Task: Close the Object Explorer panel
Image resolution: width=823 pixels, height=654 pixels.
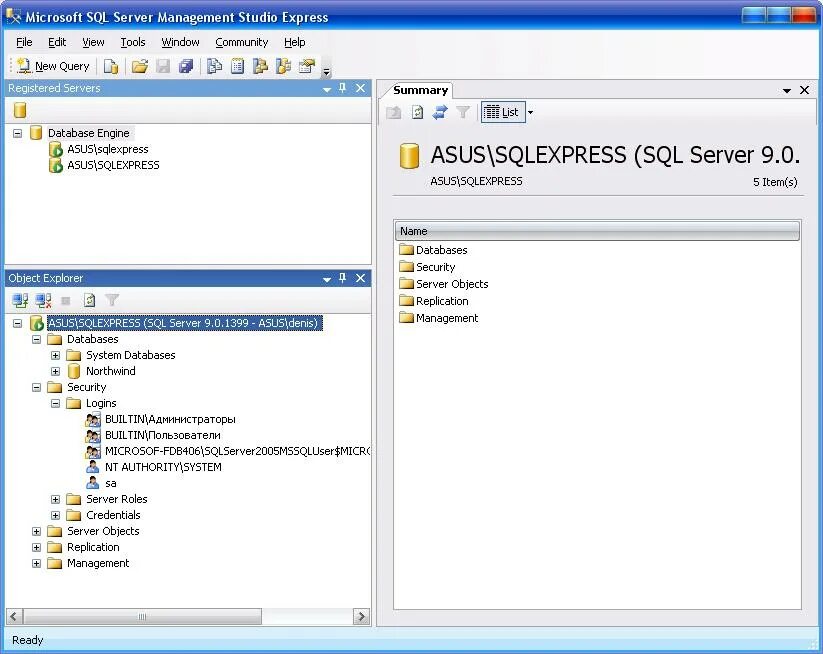Action: point(360,278)
